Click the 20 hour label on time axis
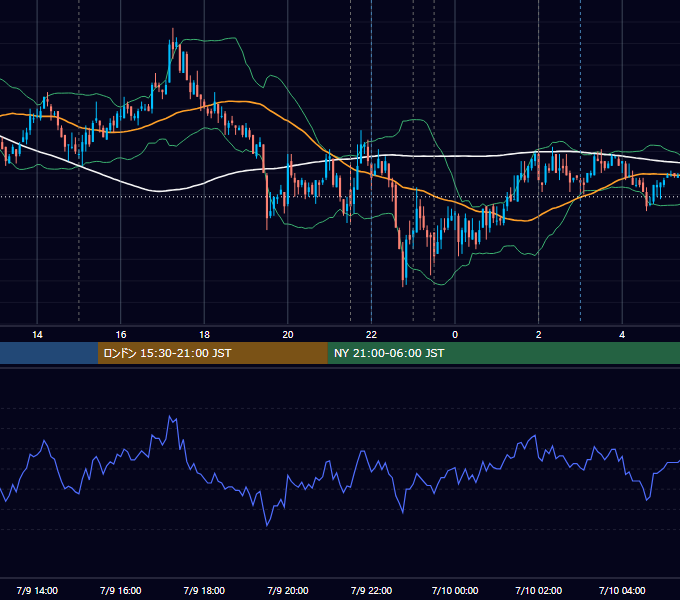This screenshot has width=680, height=600. click(288, 335)
